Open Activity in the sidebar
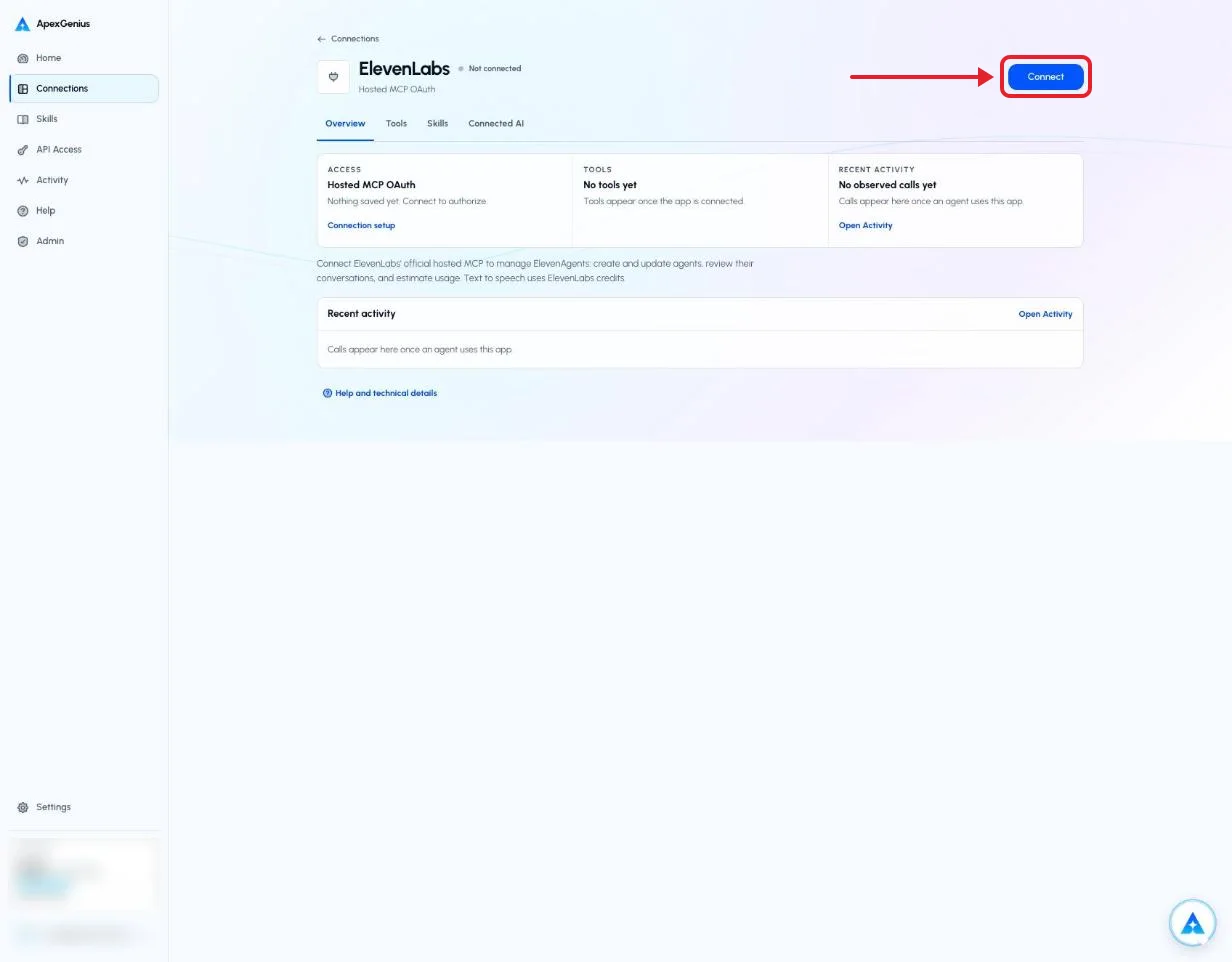Viewport: 1232px width, 962px height. point(84,180)
